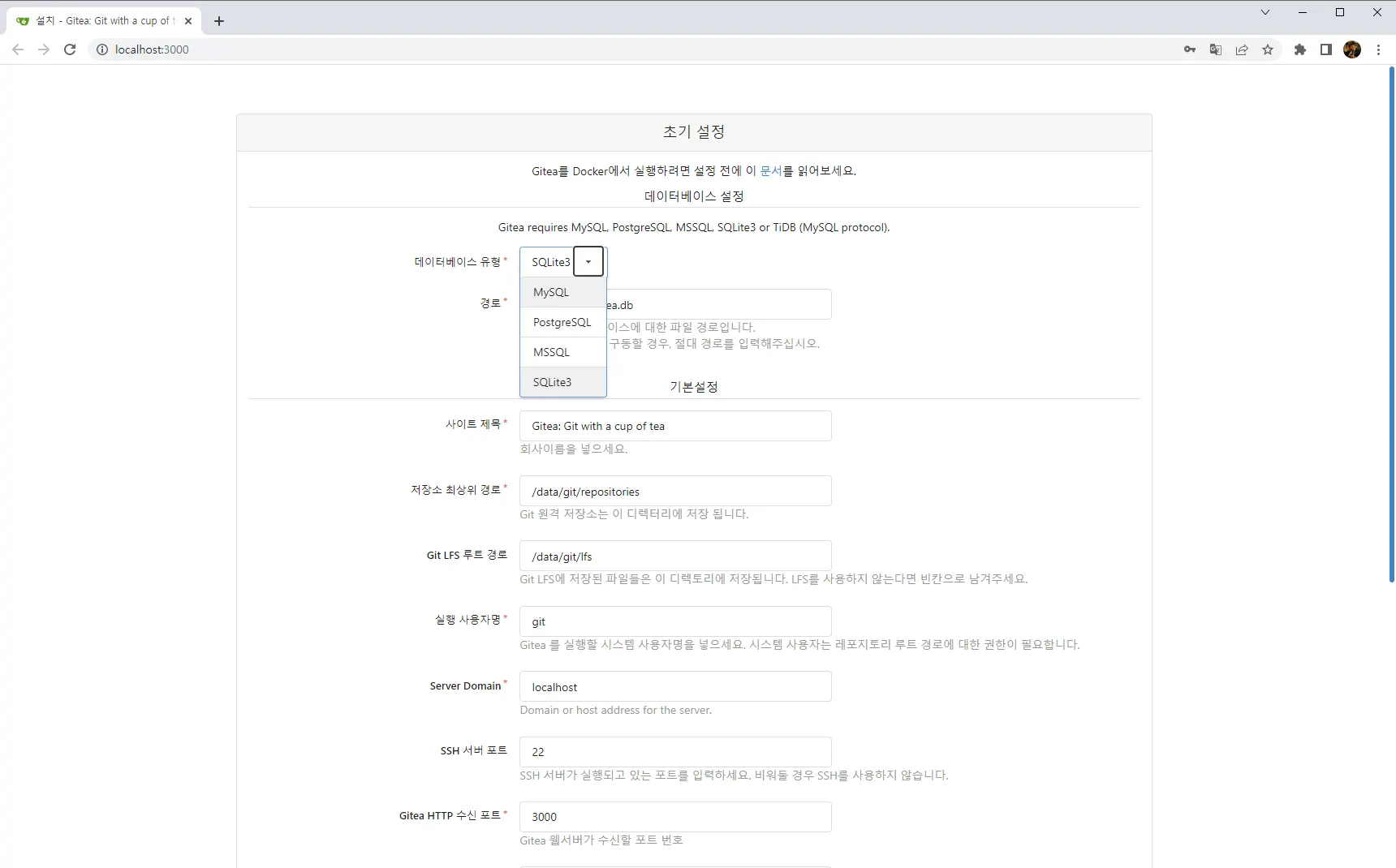Choose MSSQL from the database list

click(x=563, y=352)
